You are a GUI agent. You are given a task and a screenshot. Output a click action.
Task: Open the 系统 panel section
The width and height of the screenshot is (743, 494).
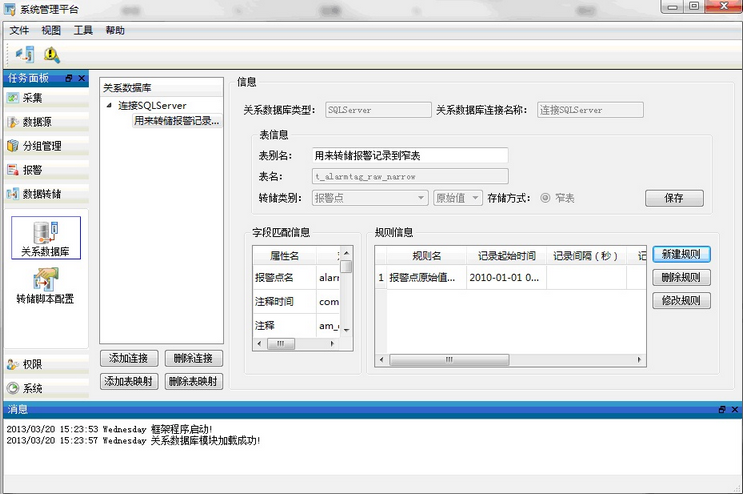(x=46, y=388)
